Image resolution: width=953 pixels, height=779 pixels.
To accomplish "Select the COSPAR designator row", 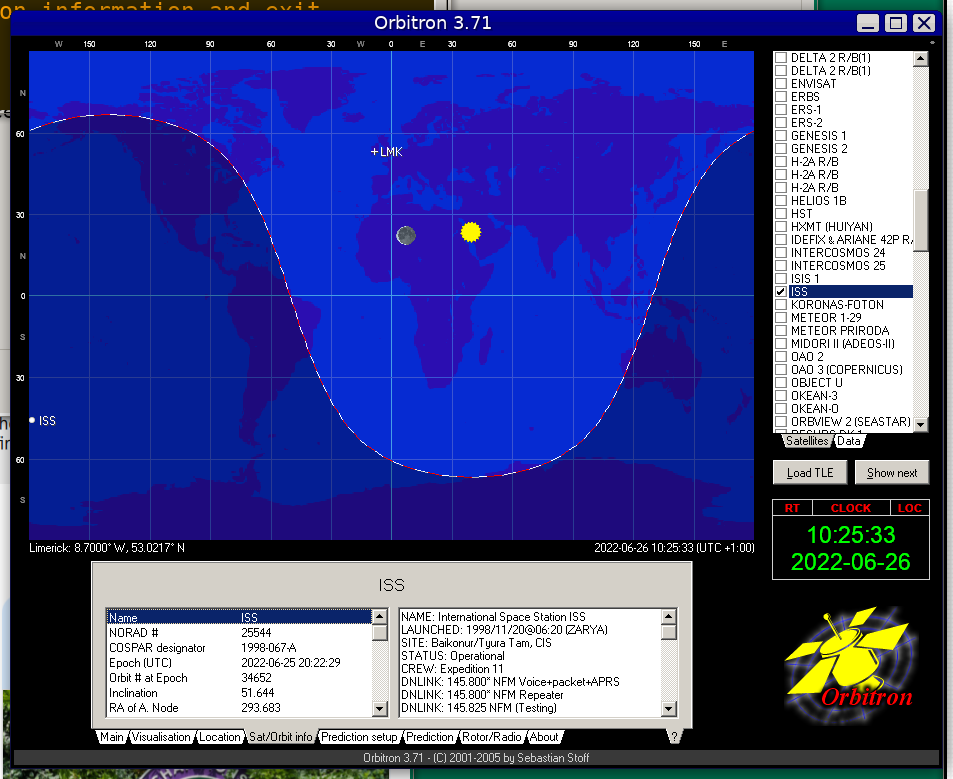I will (x=239, y=648).
